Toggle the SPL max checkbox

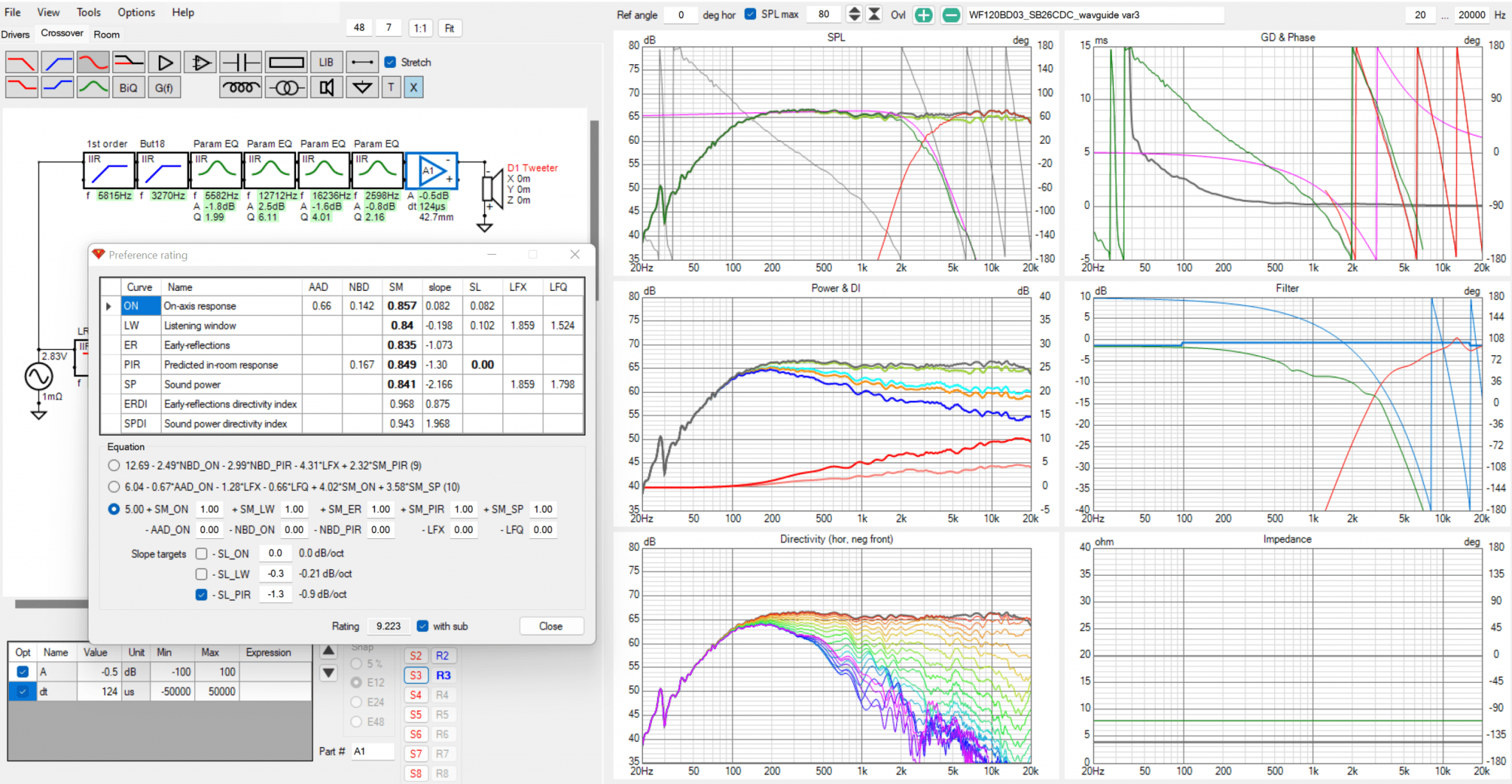(750, 14)
